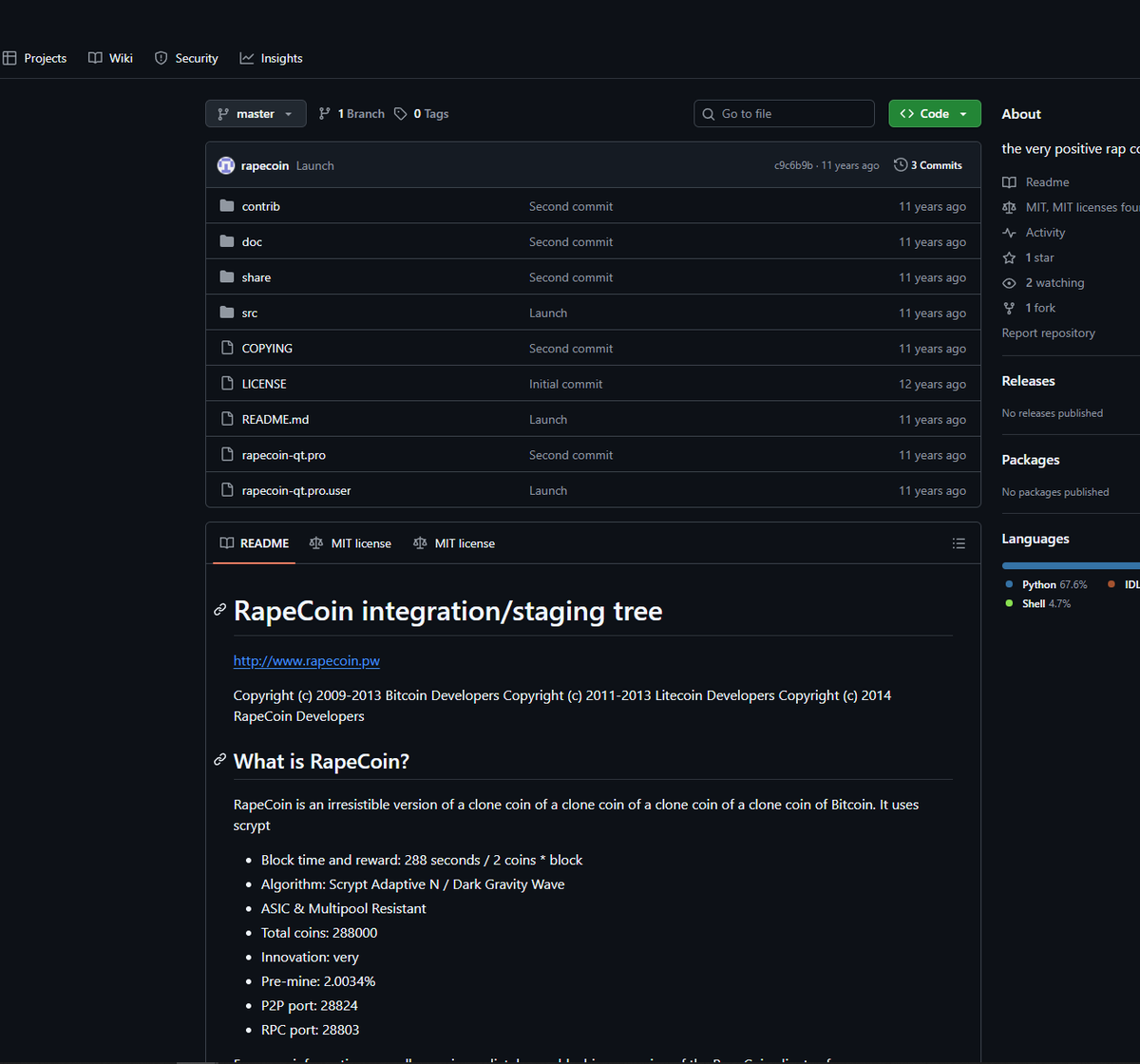This screenshot has width=1140, height=1064.
Task: Click the book icon beside Readme in About
Action: pos(1009,182)
